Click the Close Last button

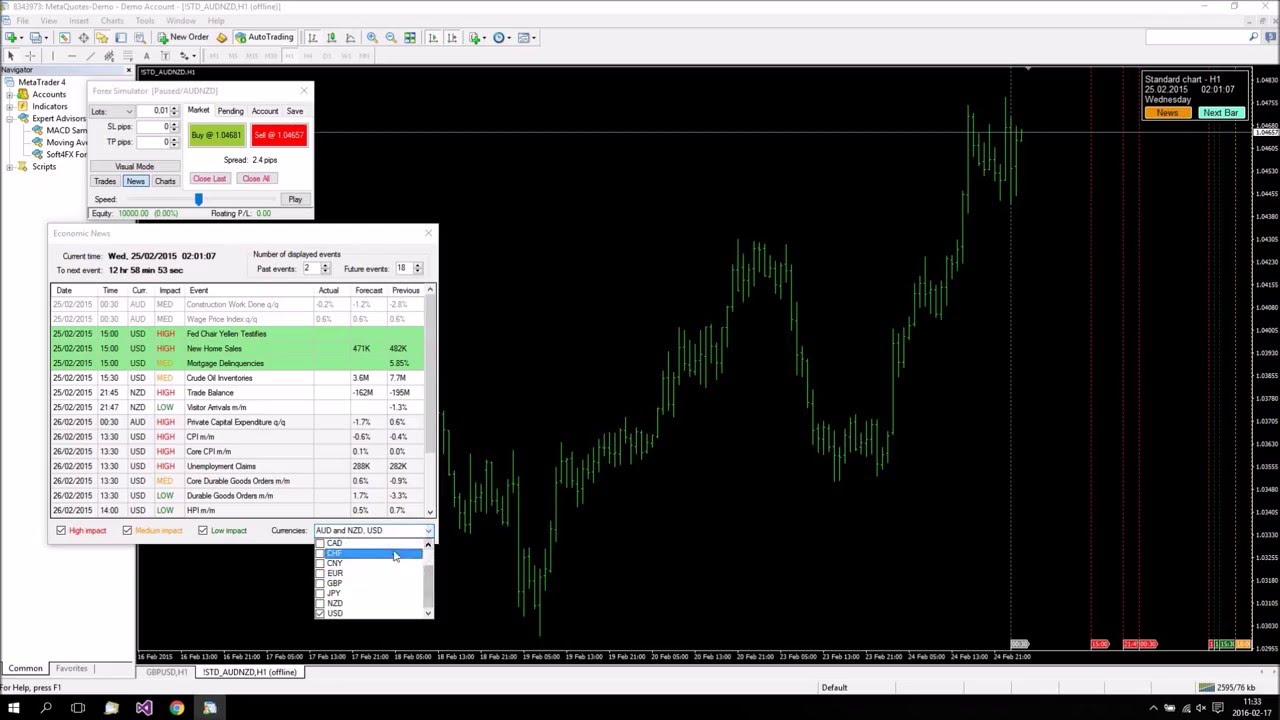pyautogui.click(x=209, y=179)
